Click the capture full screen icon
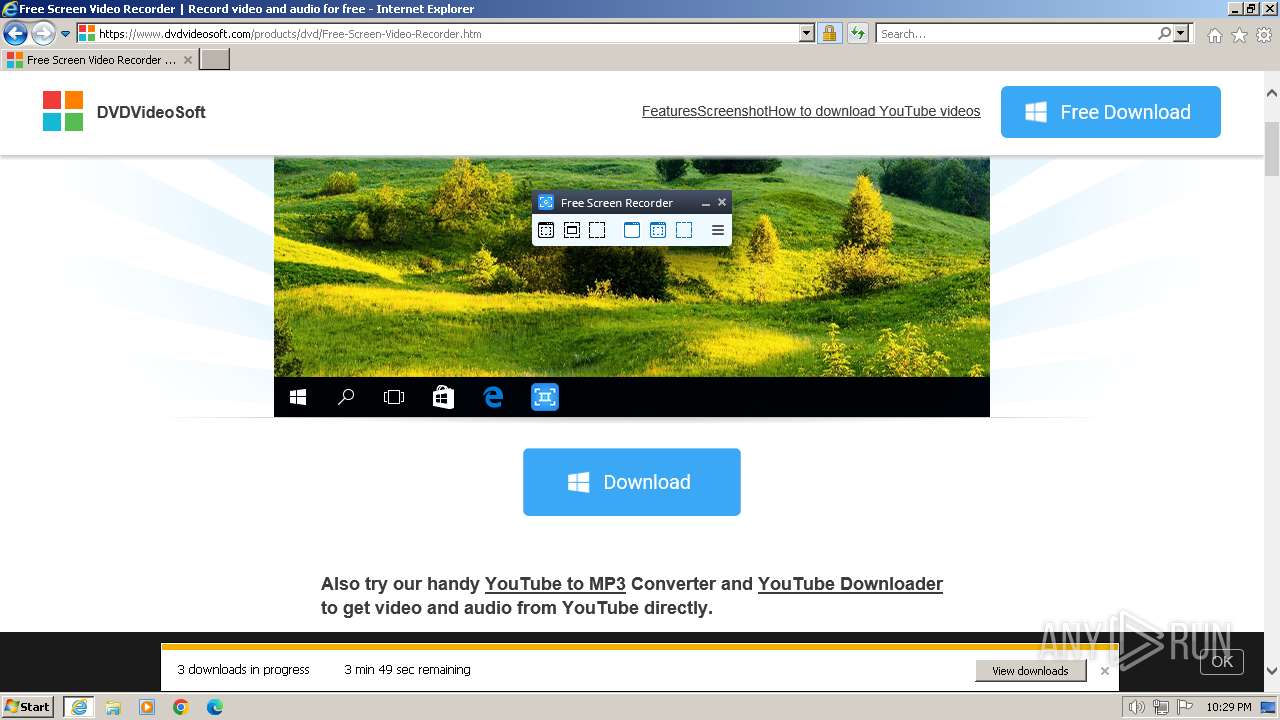This screenshot has width=1280, height=720. (x=546, y=230)
